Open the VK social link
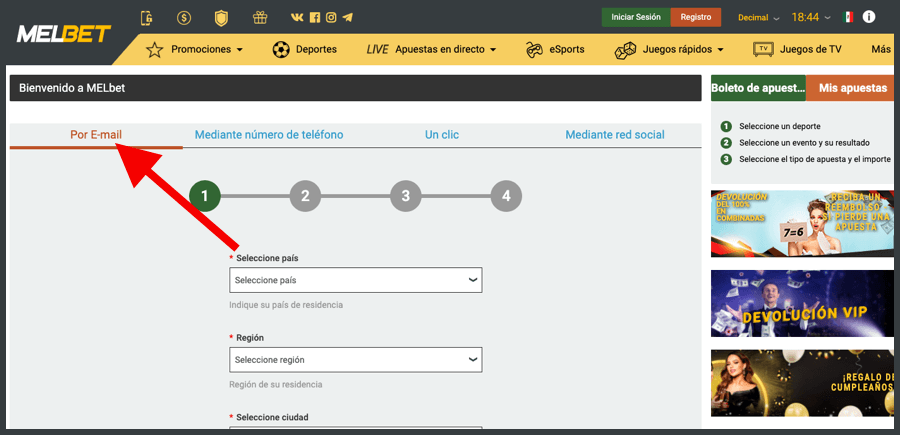 coord(297,18)
